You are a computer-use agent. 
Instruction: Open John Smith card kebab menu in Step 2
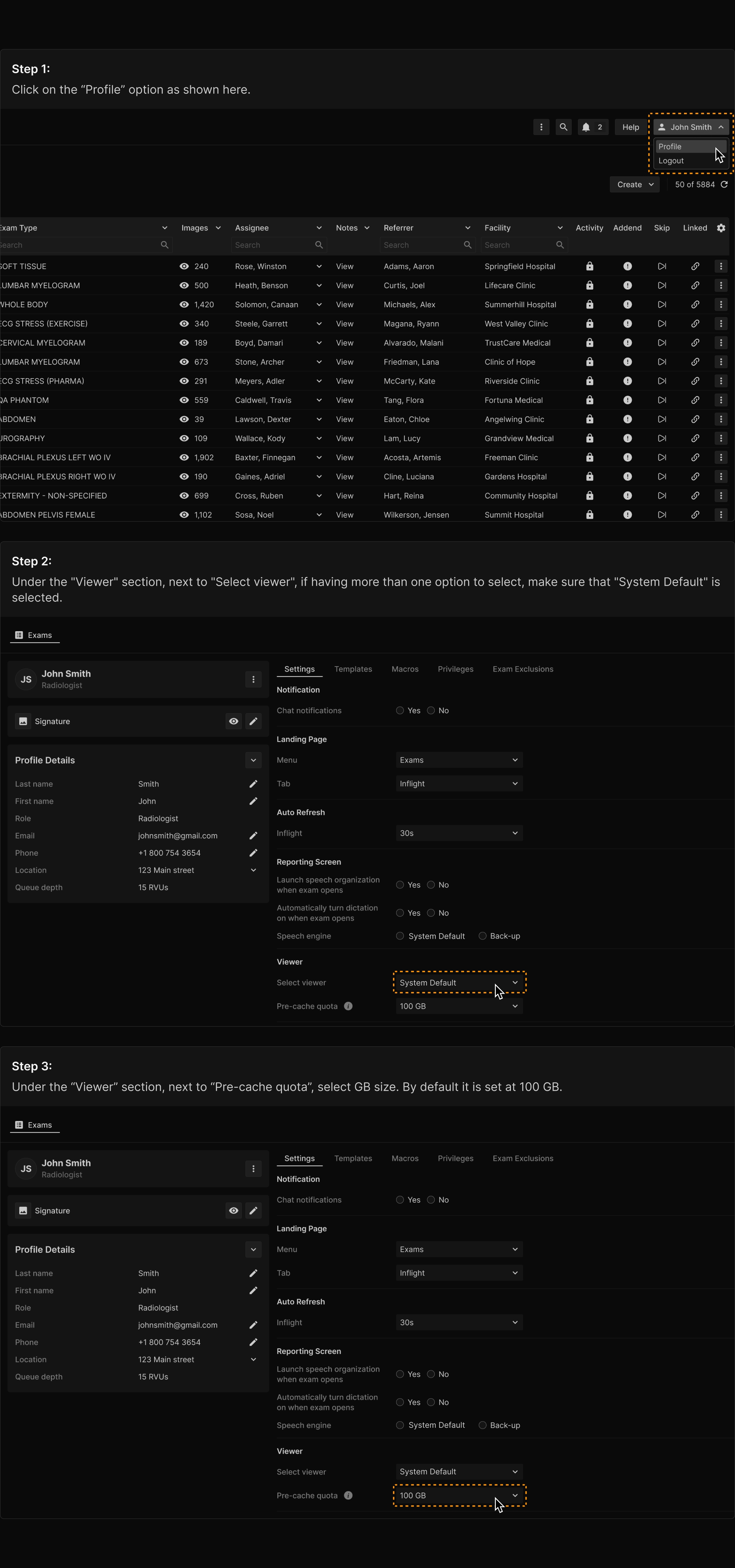click(254, 679)
